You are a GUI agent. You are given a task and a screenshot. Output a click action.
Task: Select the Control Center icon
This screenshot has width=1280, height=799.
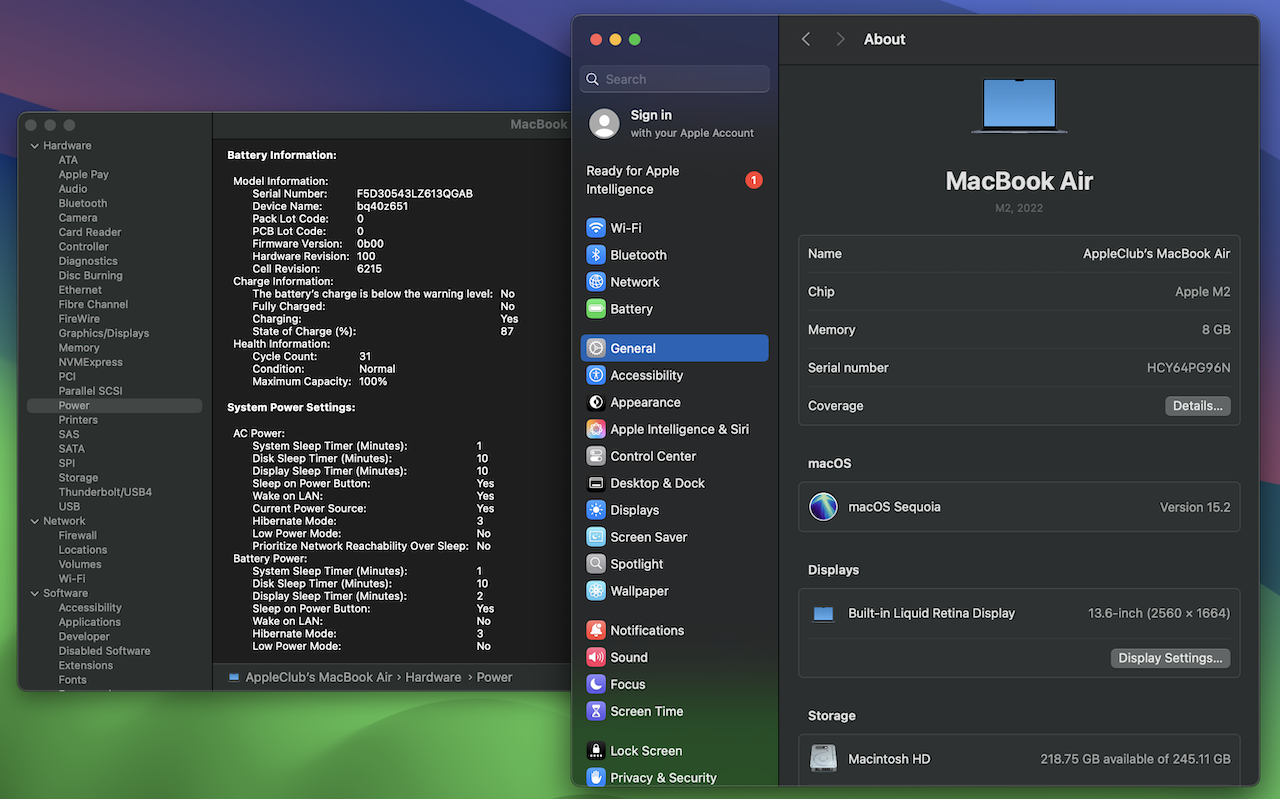pyautogui.click(x=596, y=456)
